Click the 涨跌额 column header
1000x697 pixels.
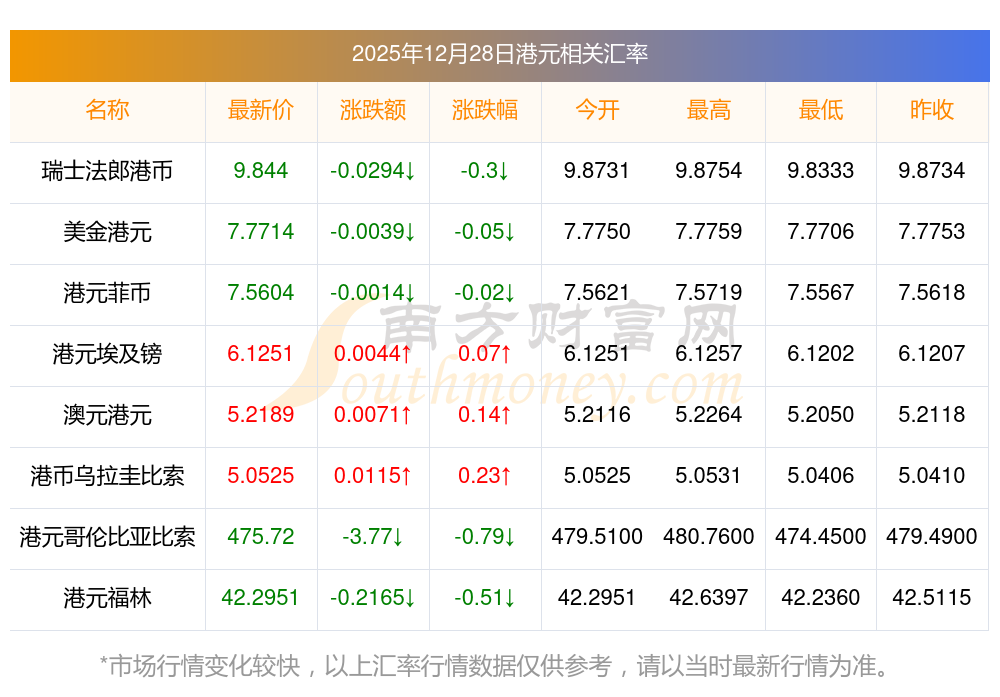[372, 110]
